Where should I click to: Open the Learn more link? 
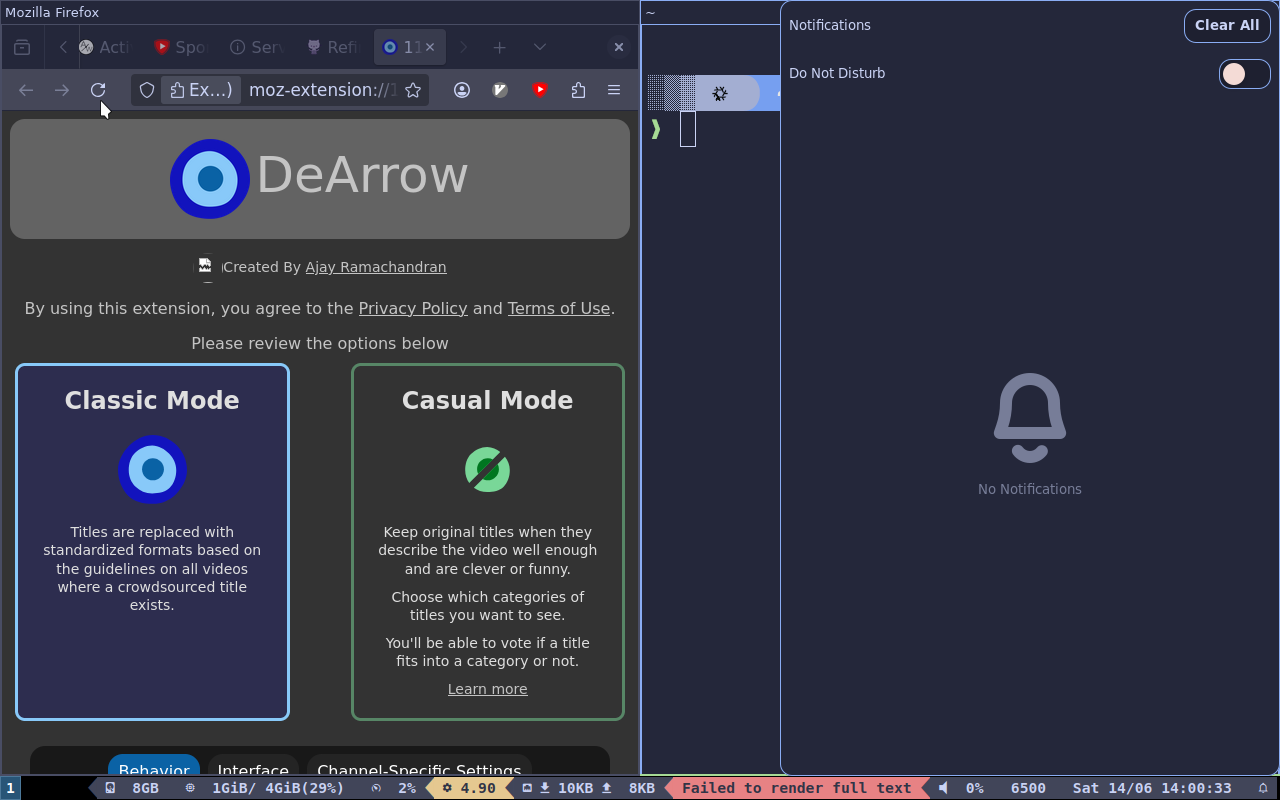point(488,689)
